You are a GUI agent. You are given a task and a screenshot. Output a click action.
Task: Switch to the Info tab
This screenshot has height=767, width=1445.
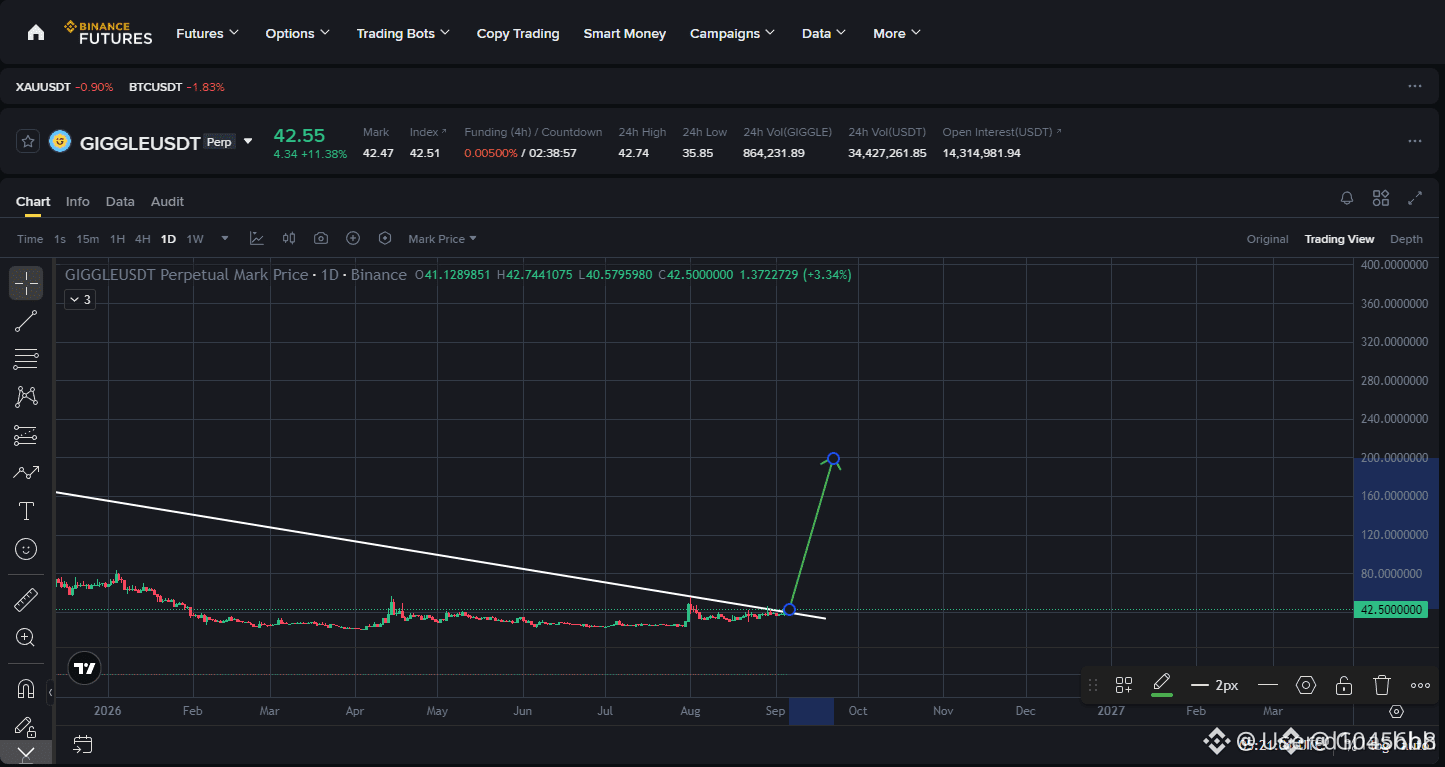tap(78, 201)
